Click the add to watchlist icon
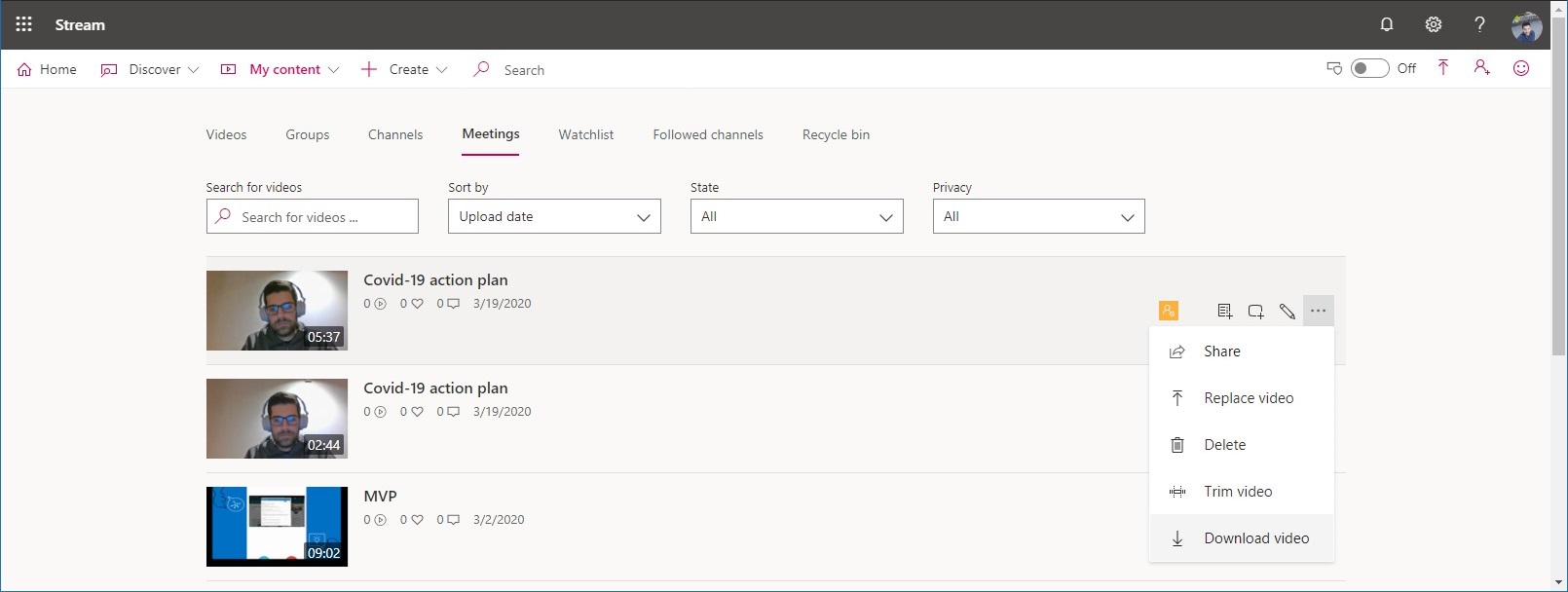The width and height of the screenshot is (1568, 592). (1225, 312)
